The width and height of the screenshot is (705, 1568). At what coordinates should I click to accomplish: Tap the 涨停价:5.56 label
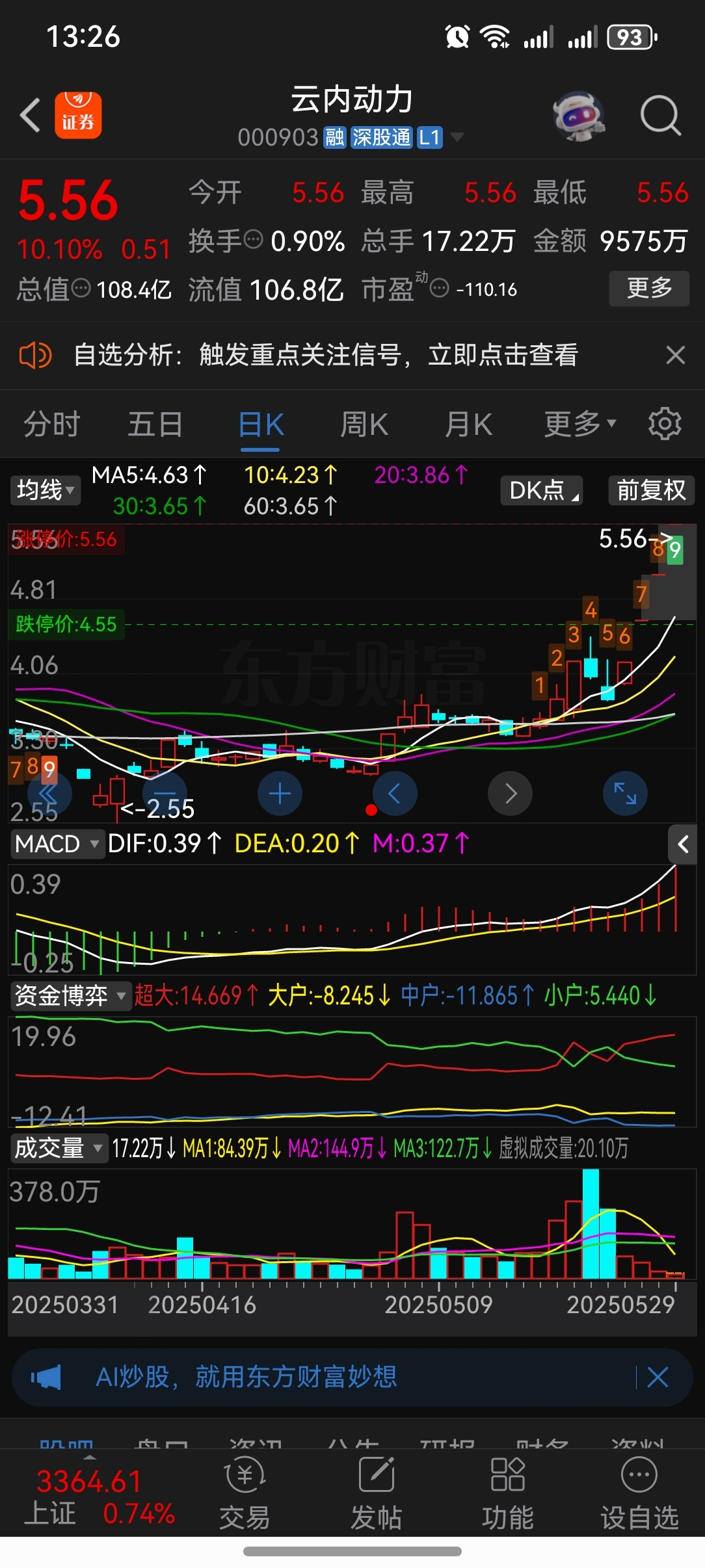66,539
